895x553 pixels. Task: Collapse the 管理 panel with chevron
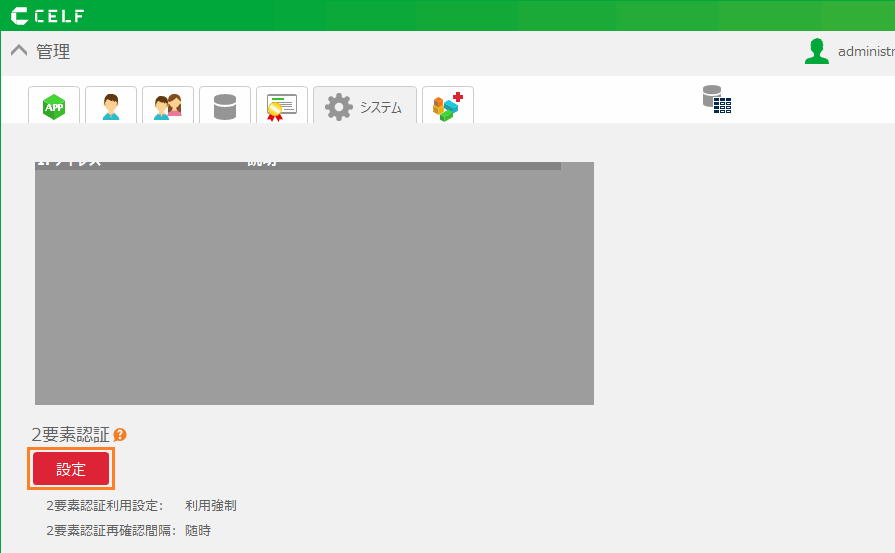pyautogui.click(x=19, y=51)
